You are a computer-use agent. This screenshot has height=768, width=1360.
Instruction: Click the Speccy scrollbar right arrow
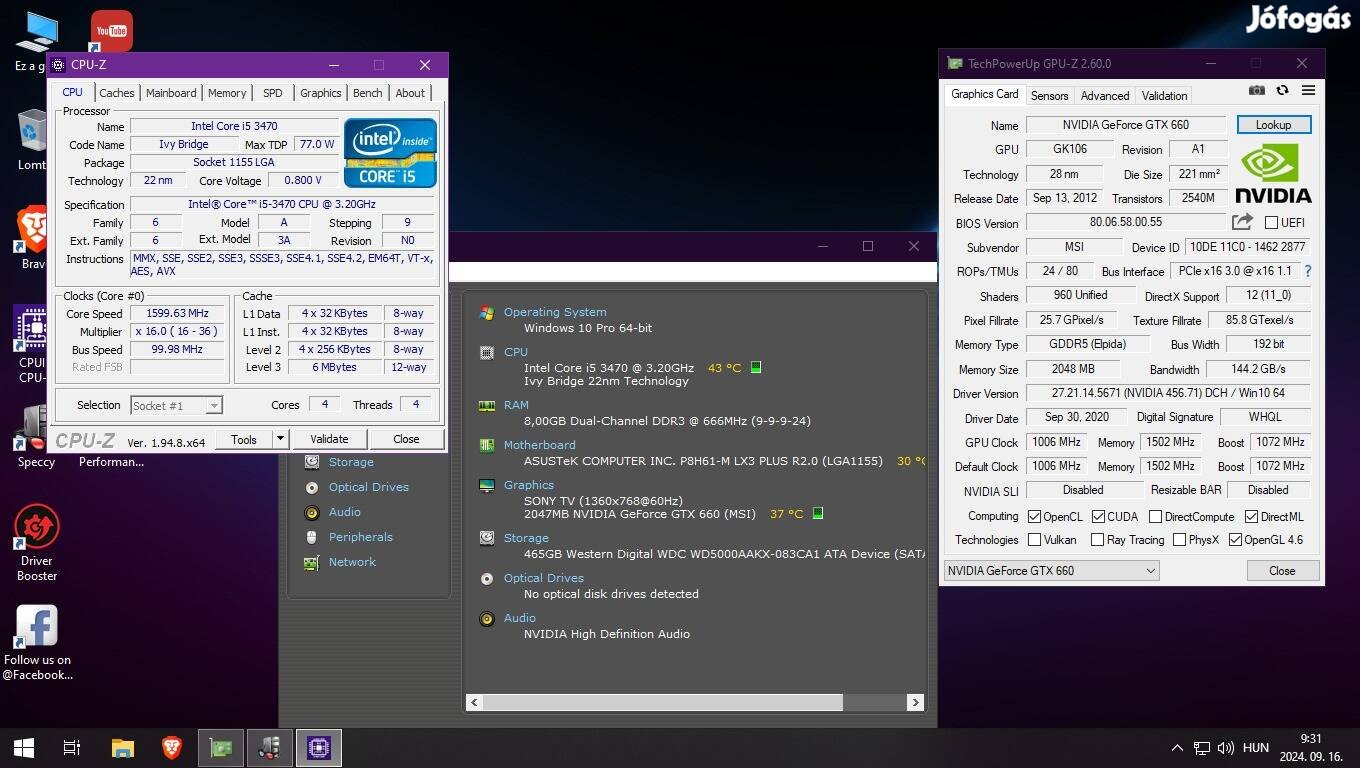click(x=915, y=703)
